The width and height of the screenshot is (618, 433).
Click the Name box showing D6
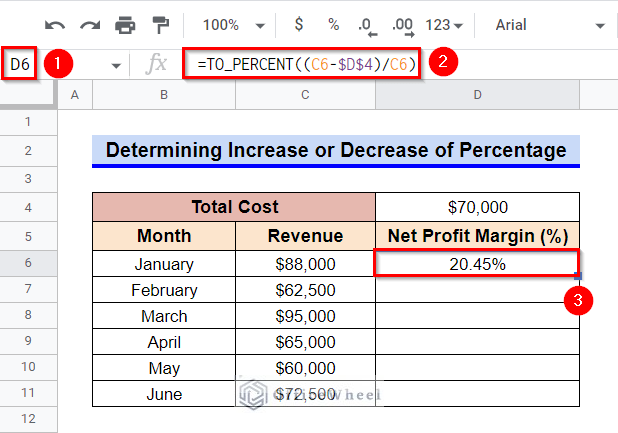coord(20,64)
